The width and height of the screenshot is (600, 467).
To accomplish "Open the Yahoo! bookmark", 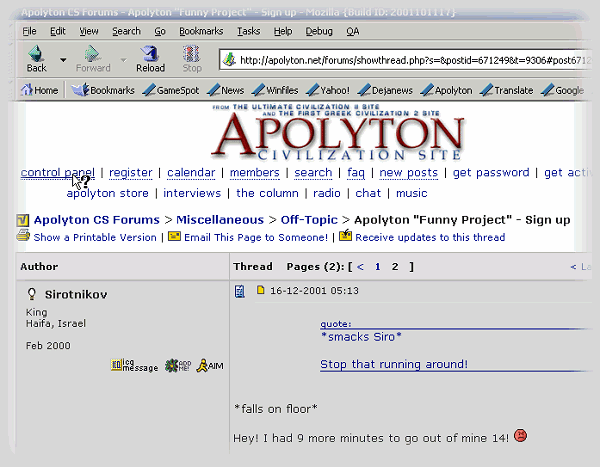I will (328, 90).
